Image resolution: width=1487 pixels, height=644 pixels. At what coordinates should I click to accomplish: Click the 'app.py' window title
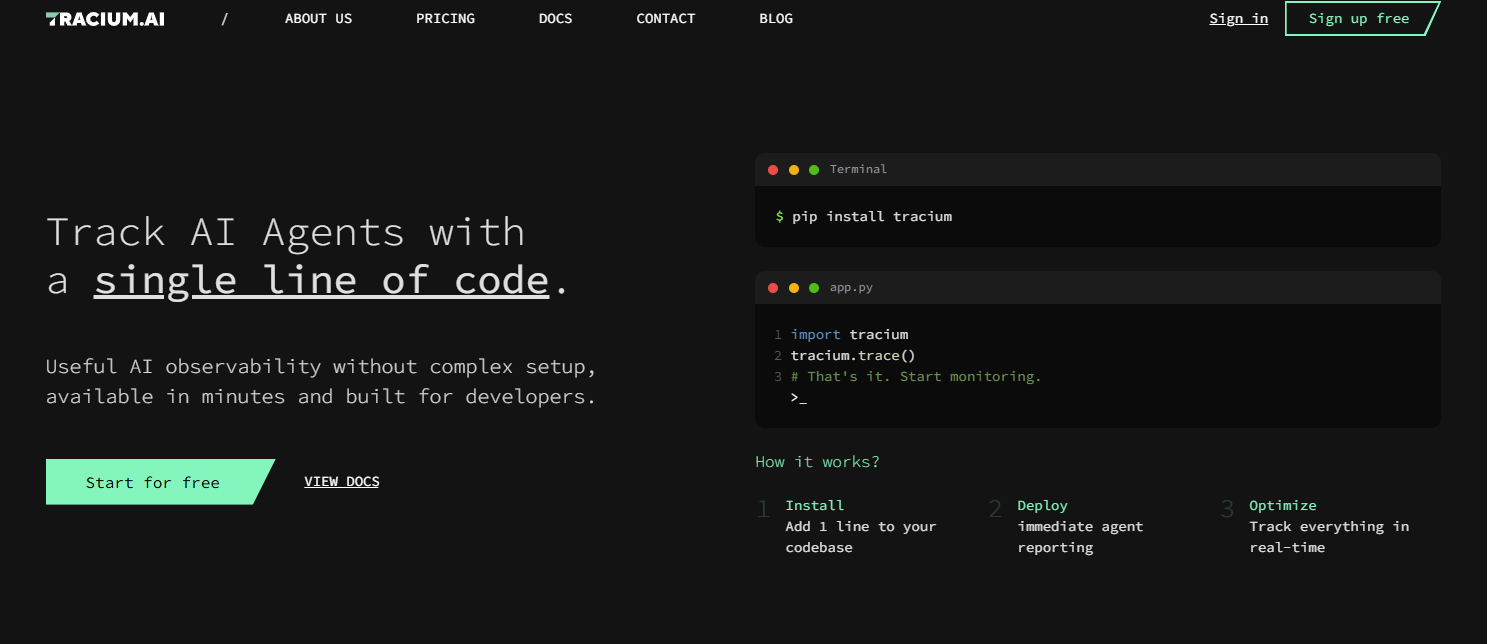851,288
